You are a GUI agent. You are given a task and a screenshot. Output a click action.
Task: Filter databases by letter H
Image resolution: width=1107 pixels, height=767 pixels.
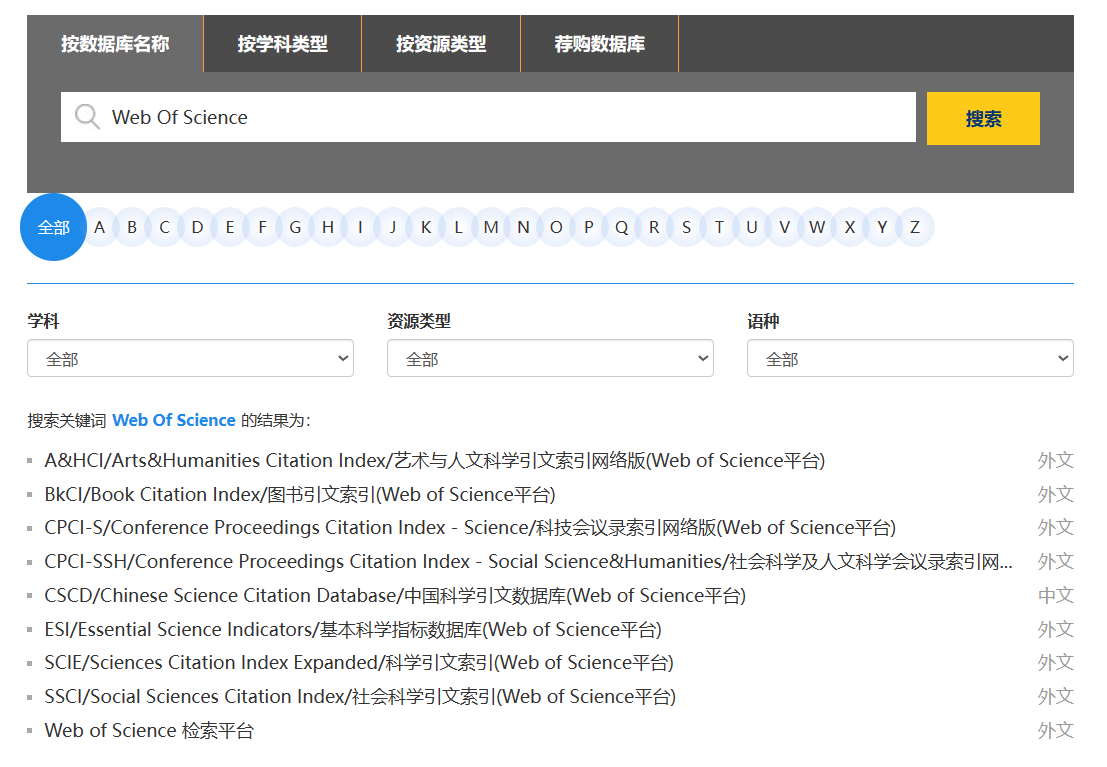328,227
